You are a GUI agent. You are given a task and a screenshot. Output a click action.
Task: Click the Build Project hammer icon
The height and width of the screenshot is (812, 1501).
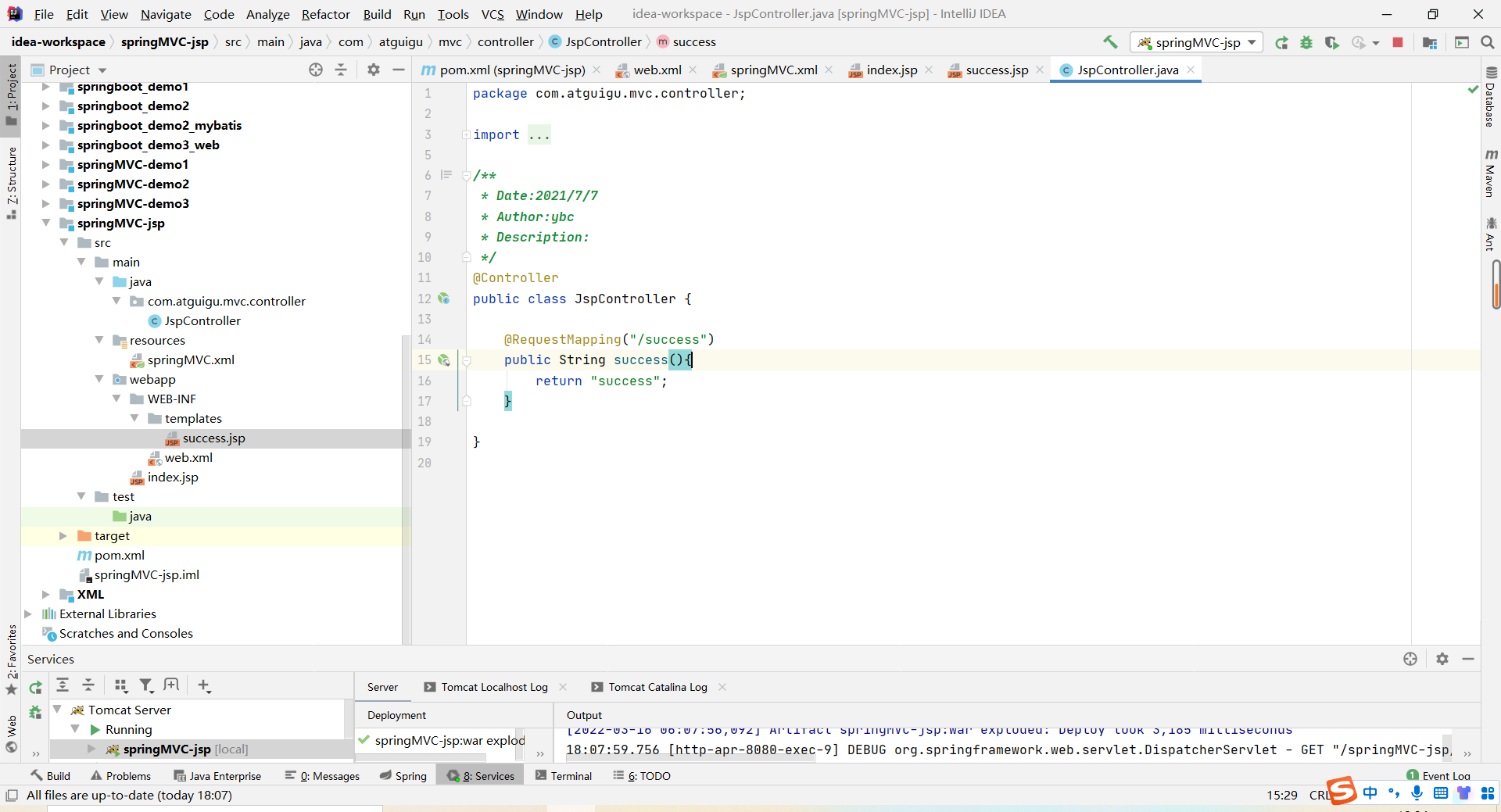pyautogui.click(x=1110, y=42)
